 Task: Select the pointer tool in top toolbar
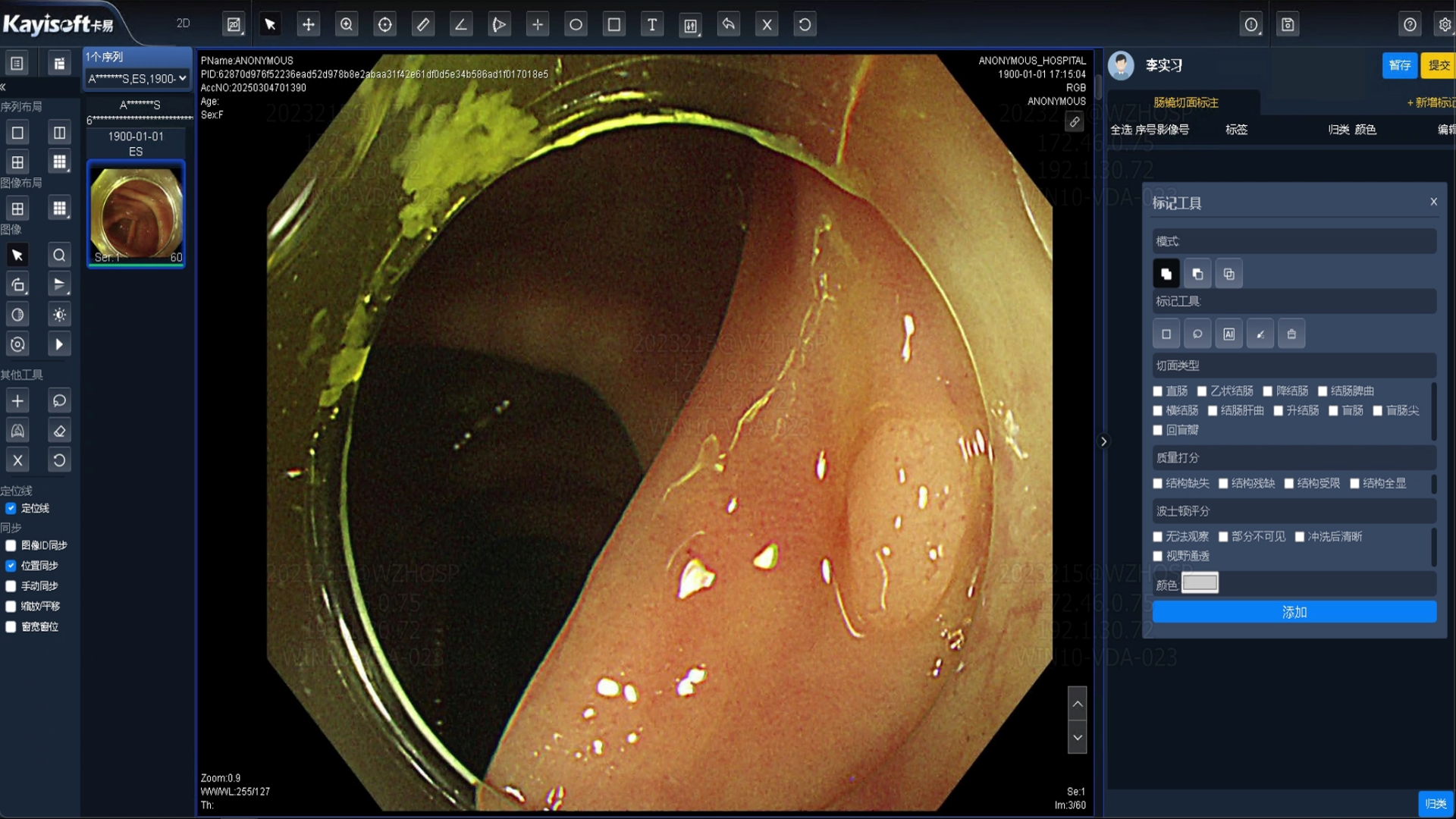(x=270, y=24)
